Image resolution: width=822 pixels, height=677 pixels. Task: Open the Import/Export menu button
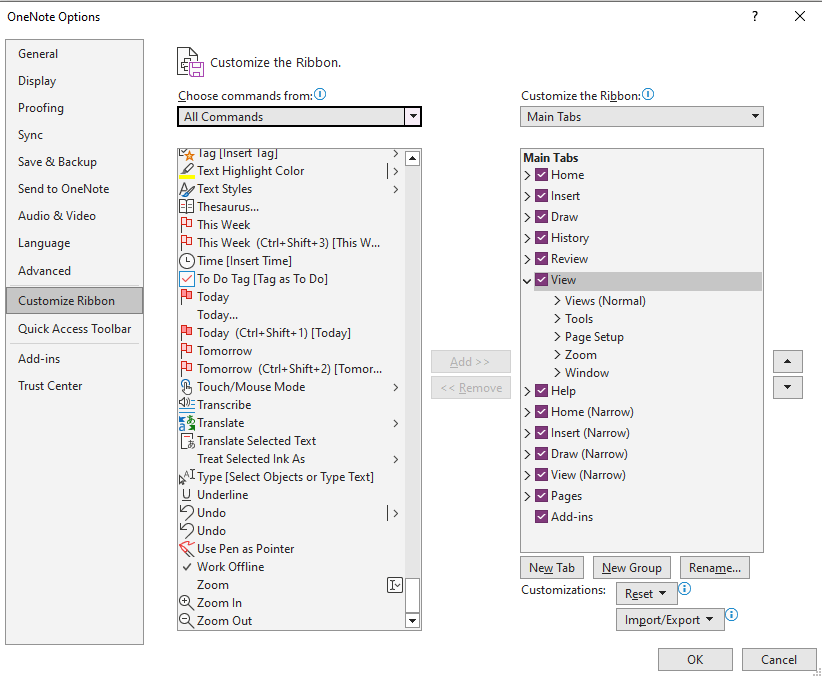(670, 619)
